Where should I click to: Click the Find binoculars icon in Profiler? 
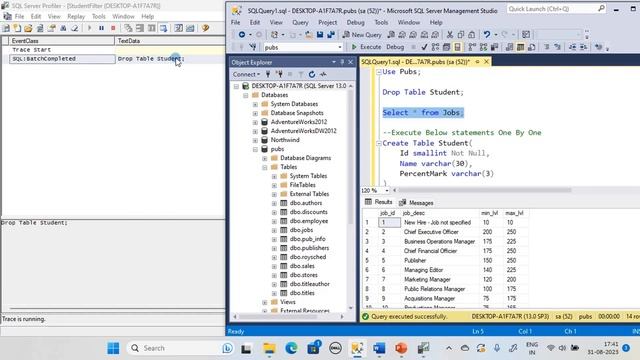[63, 28]
